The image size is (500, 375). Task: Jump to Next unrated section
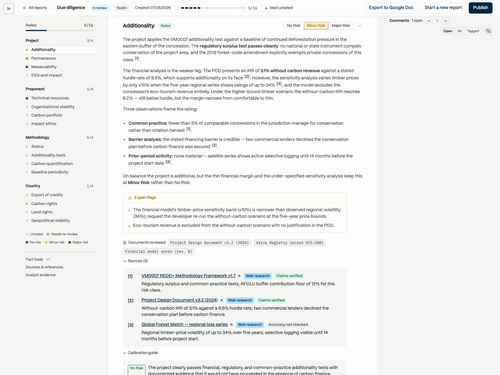(x=279, y=8)
